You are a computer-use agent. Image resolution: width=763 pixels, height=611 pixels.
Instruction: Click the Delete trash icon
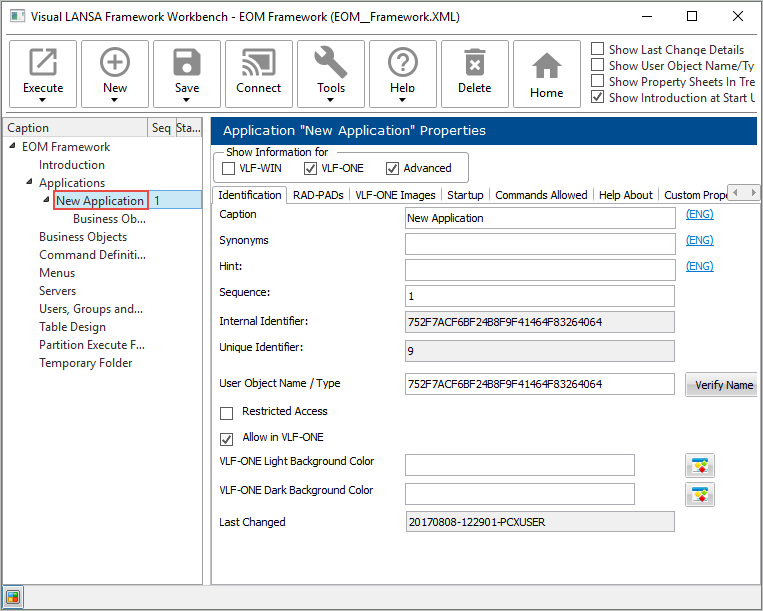(x=475, y=64)
